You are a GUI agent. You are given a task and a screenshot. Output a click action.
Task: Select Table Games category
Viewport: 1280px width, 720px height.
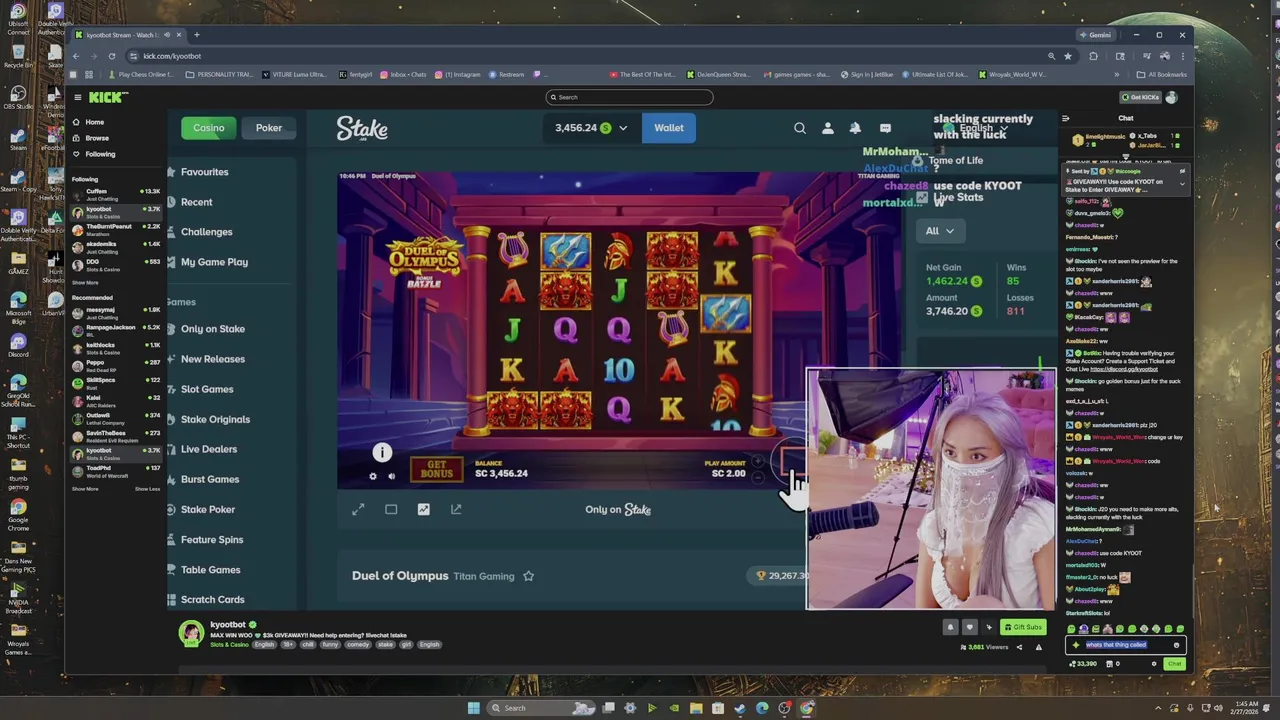click(211, 569)
